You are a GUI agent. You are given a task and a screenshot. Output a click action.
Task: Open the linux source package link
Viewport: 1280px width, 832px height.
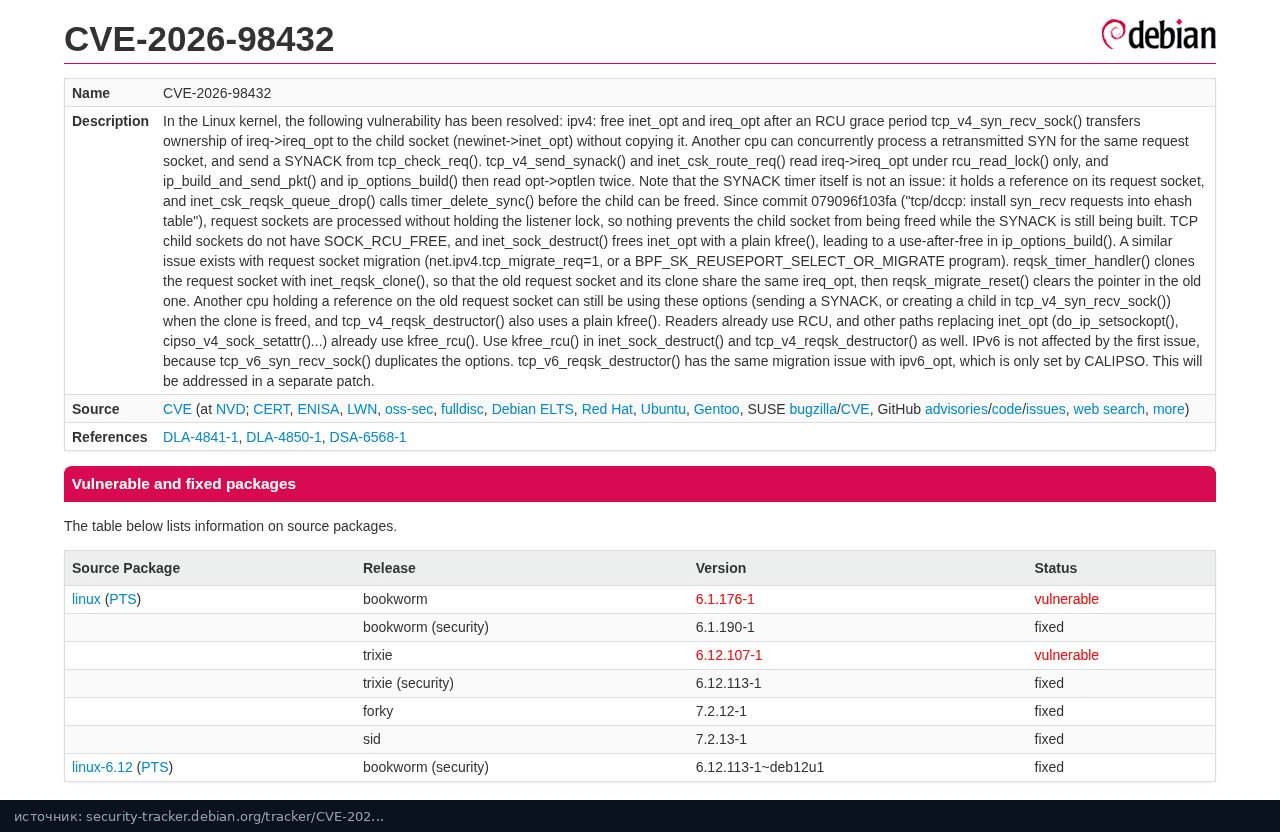(x=86, y=599)
